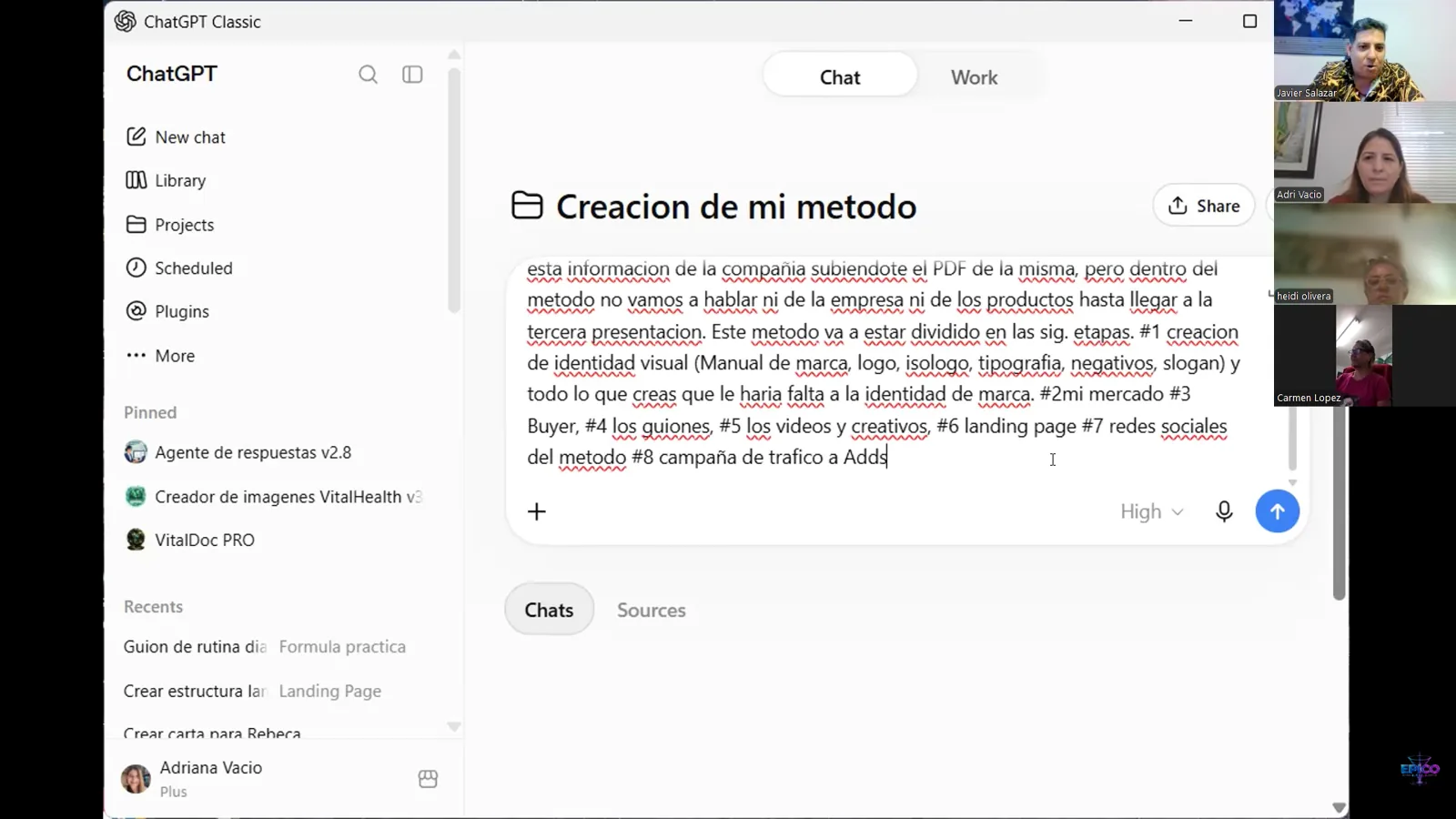Open recent chat Crear estructura landing
This screenshot has height=819, width=1456.
click(195, 692)
